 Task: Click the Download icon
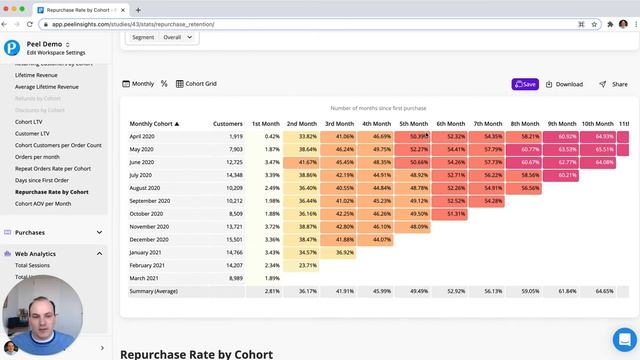[x=549, y=84]
